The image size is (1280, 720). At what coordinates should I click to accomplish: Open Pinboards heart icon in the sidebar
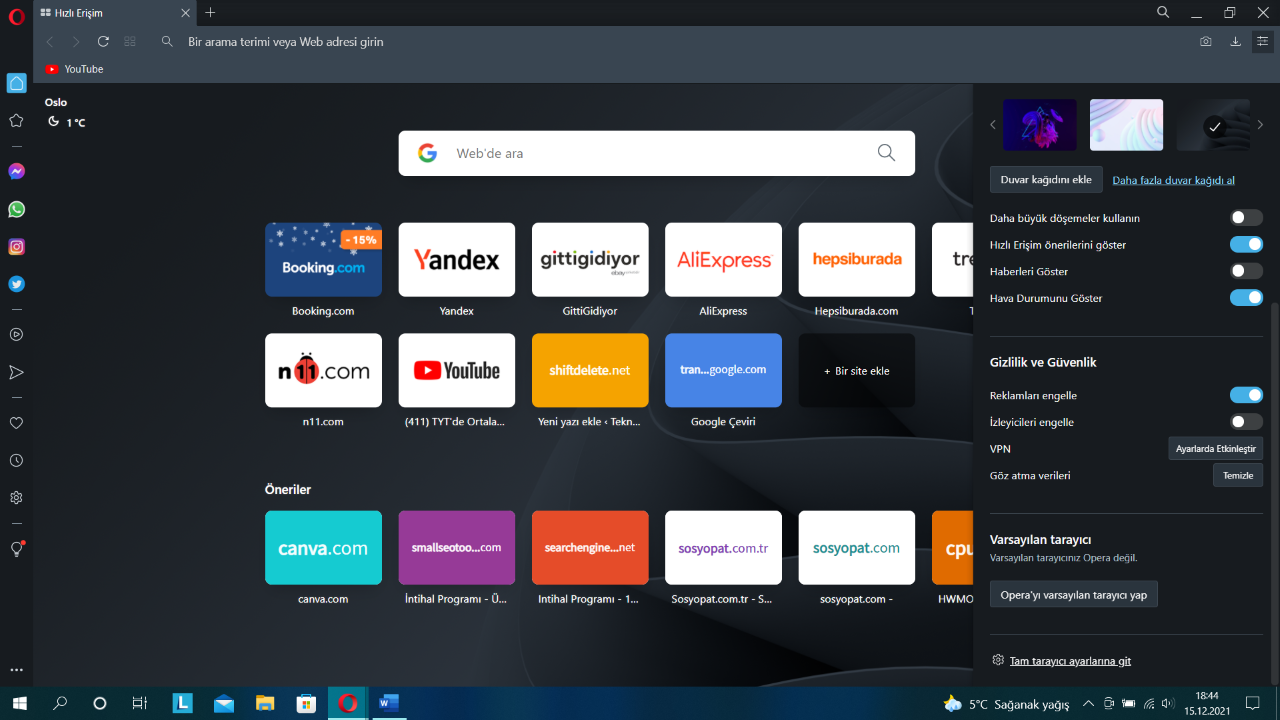[x=16, y=423]
